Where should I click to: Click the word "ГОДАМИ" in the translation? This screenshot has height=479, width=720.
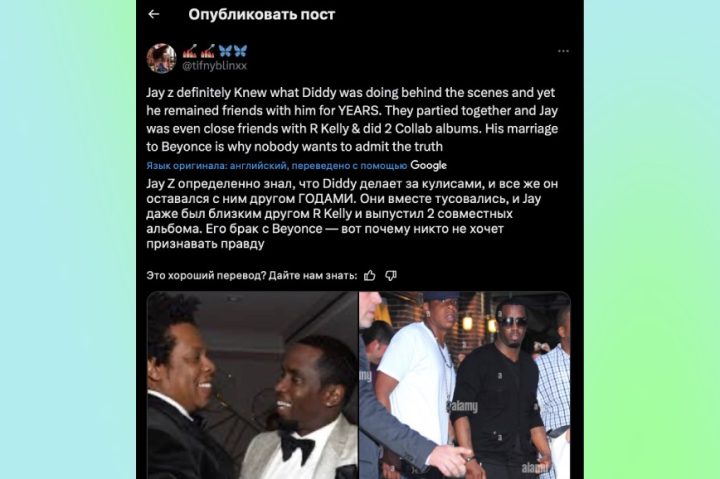(x=325, y=199)
